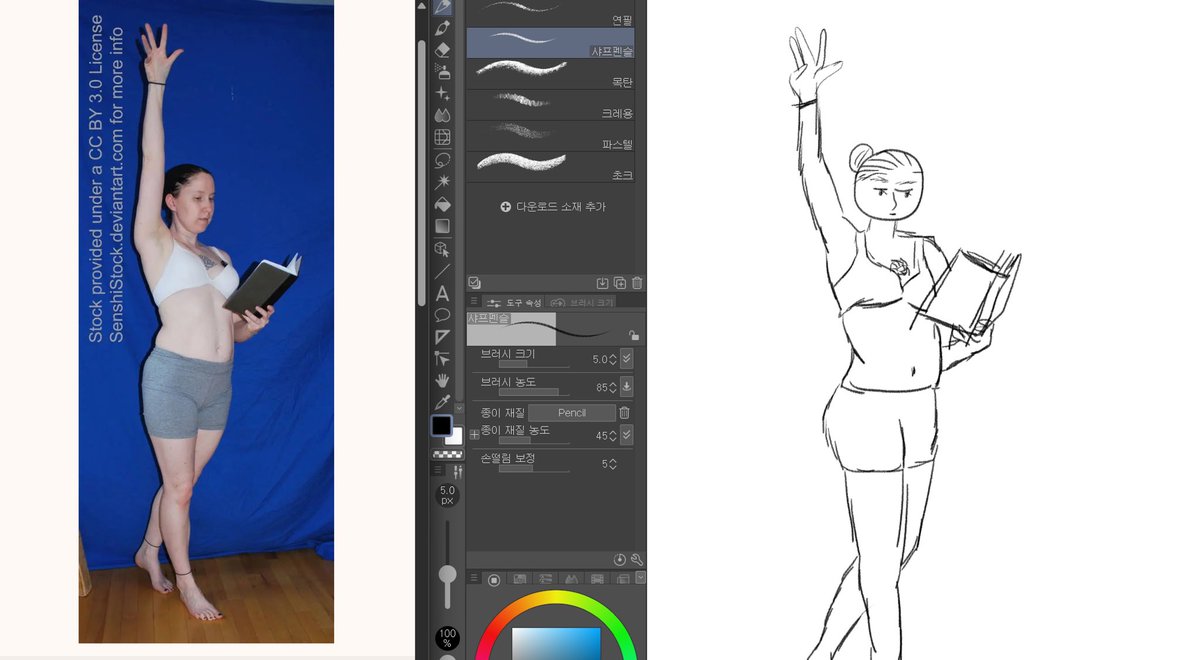Click the Pencil paper texture button
1200x660 pixels.
572,412
